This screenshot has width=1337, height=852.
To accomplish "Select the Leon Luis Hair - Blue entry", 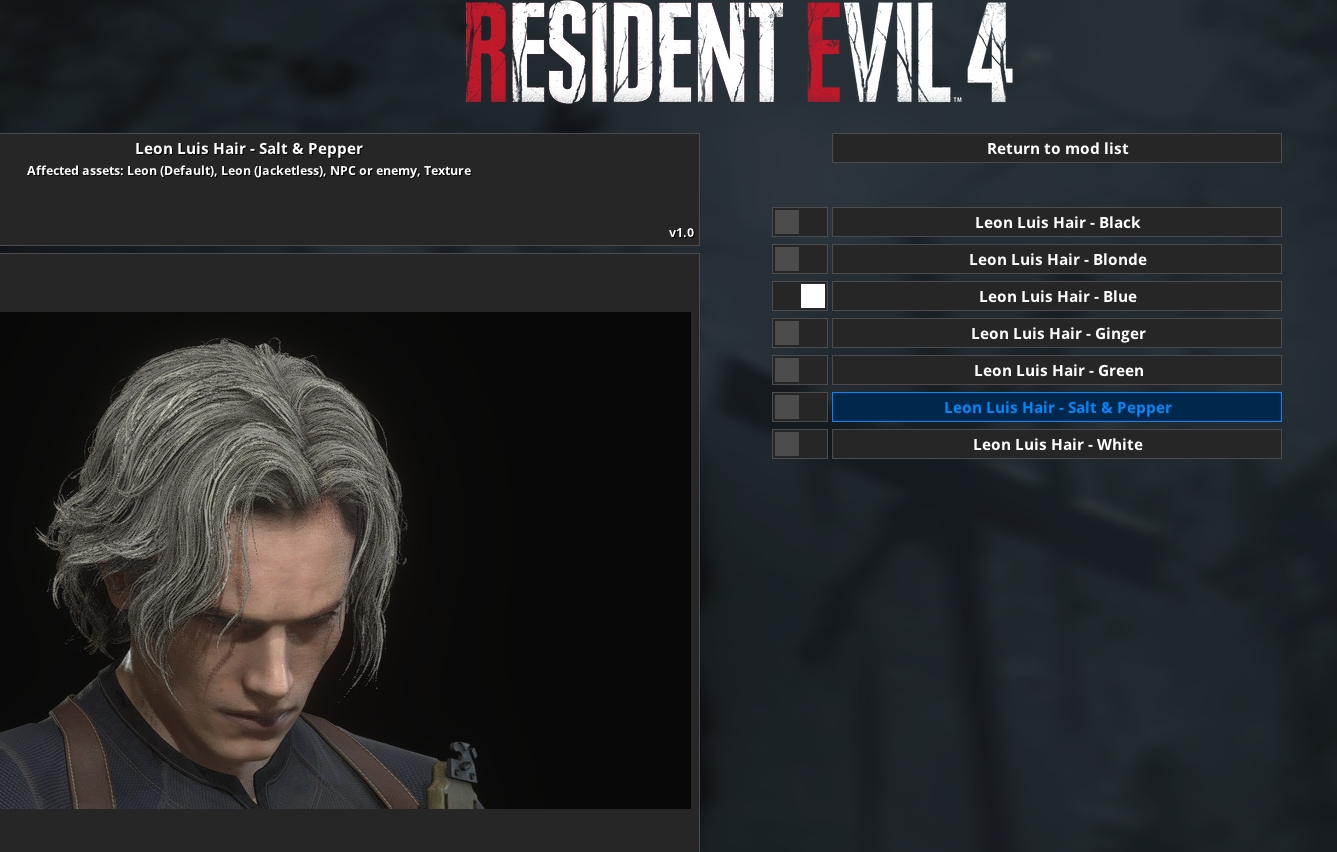I will point(1057,296).
